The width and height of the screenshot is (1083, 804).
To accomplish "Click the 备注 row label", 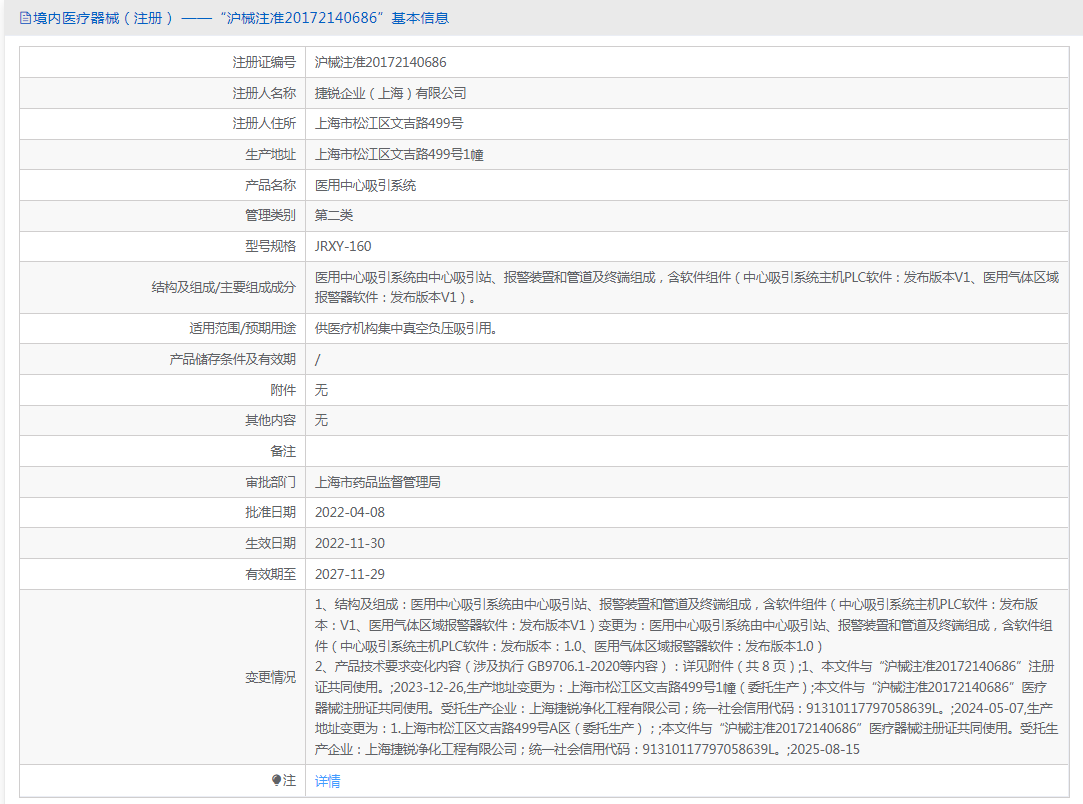I will click(283, 451).
